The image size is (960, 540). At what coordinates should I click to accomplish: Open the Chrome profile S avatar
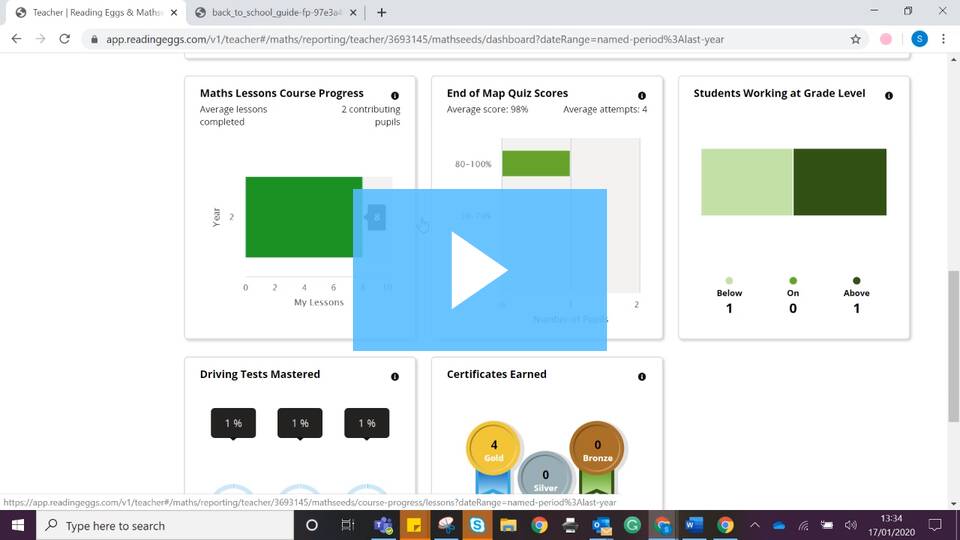tap(919, 39)
